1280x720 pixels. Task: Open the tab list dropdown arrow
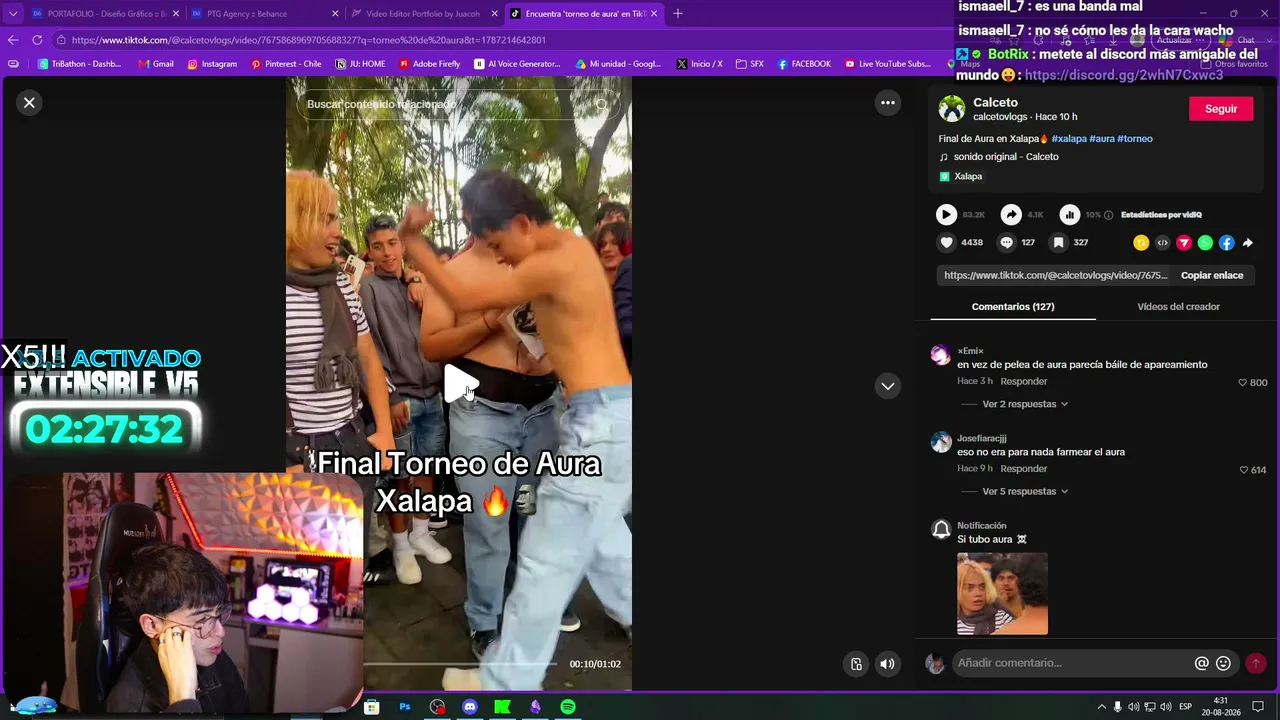(x=12, y=14)
